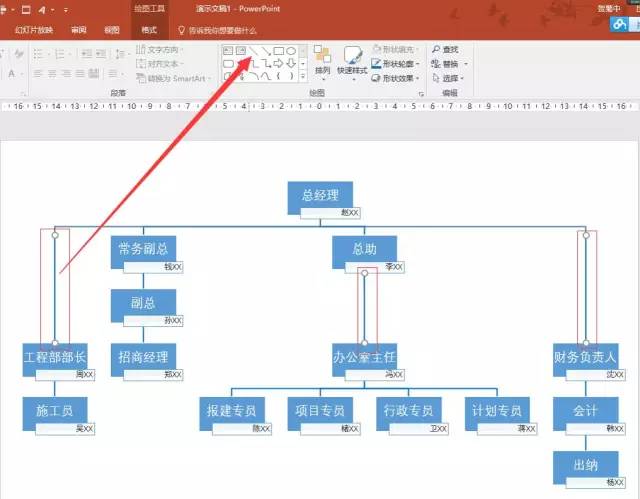Screen dimensions: 640x499
Task: Select the 办公室主任 box
Action: pyautogui.click(x=364, y=359)
